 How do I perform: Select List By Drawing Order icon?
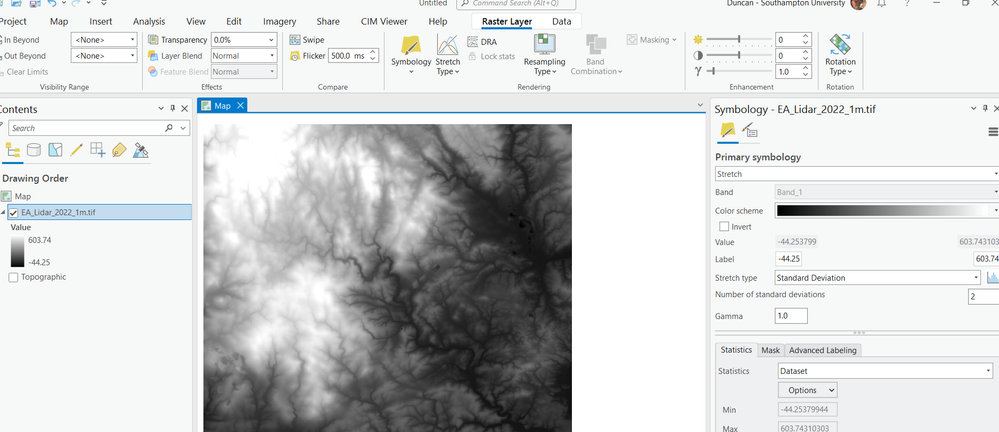coord(13,150)
